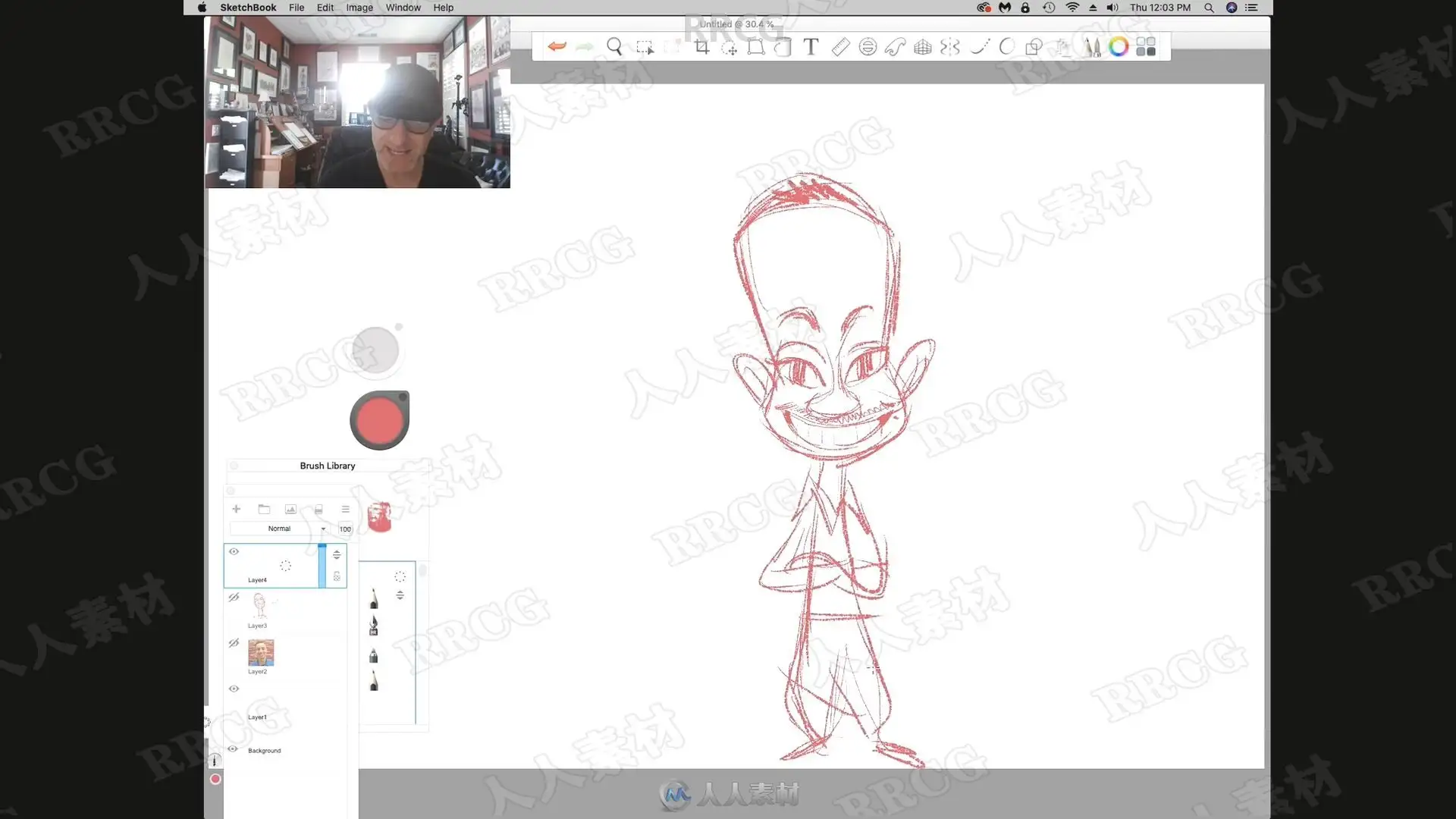1456x819 pixels.
Task: Open the layer panel hamburger menu
Action: pos(345,509)
